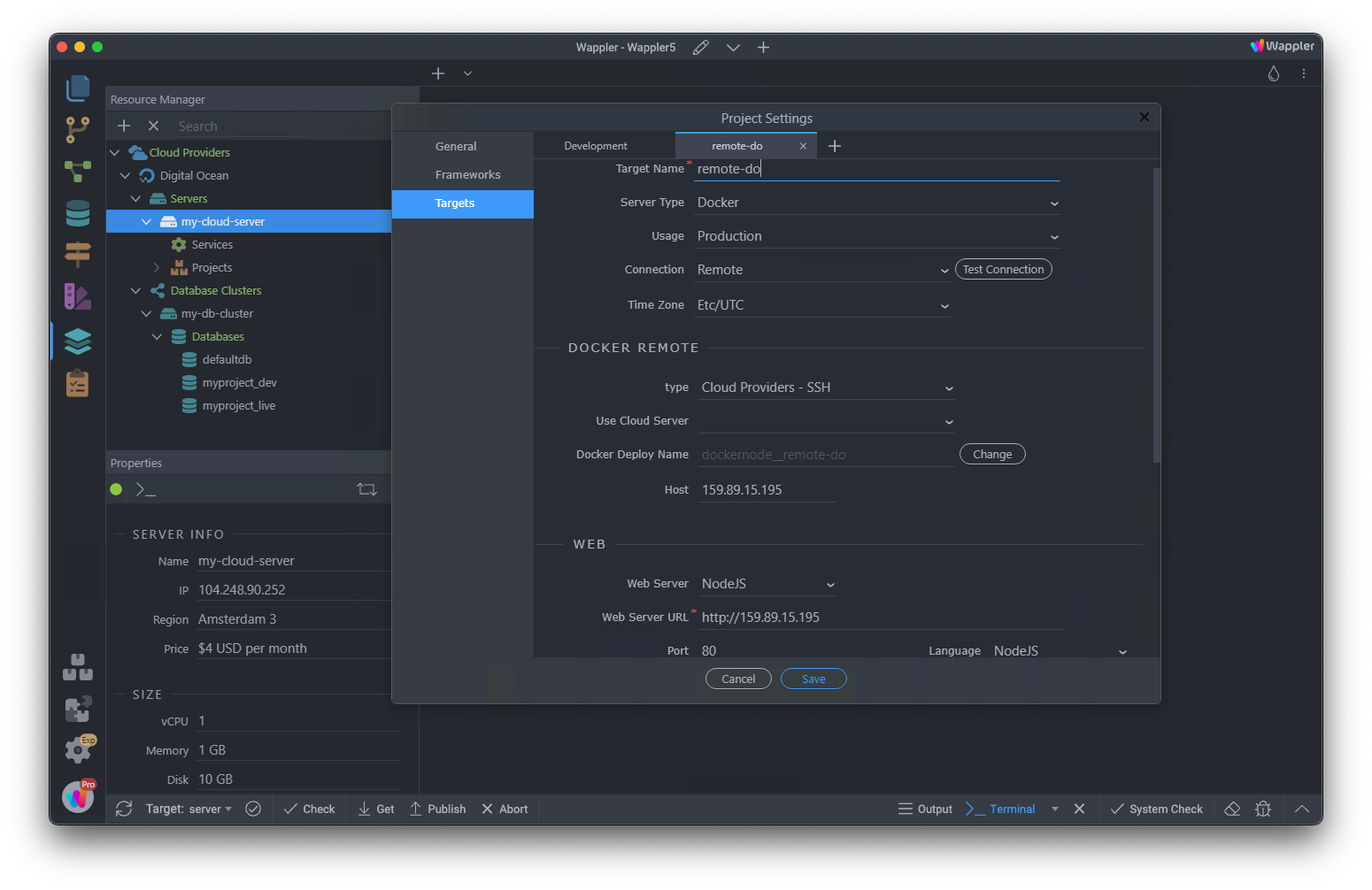
Task: Close the remote-do target tab
Action: 803,146
